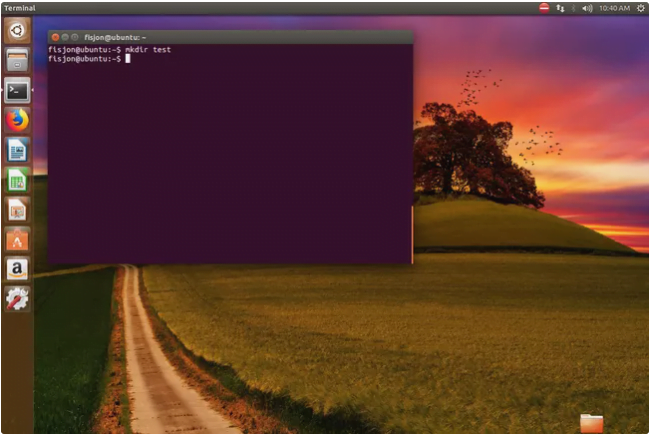Click the red no-entry indicator in top bar
This screenshot has width=651, height=434.
544,8
